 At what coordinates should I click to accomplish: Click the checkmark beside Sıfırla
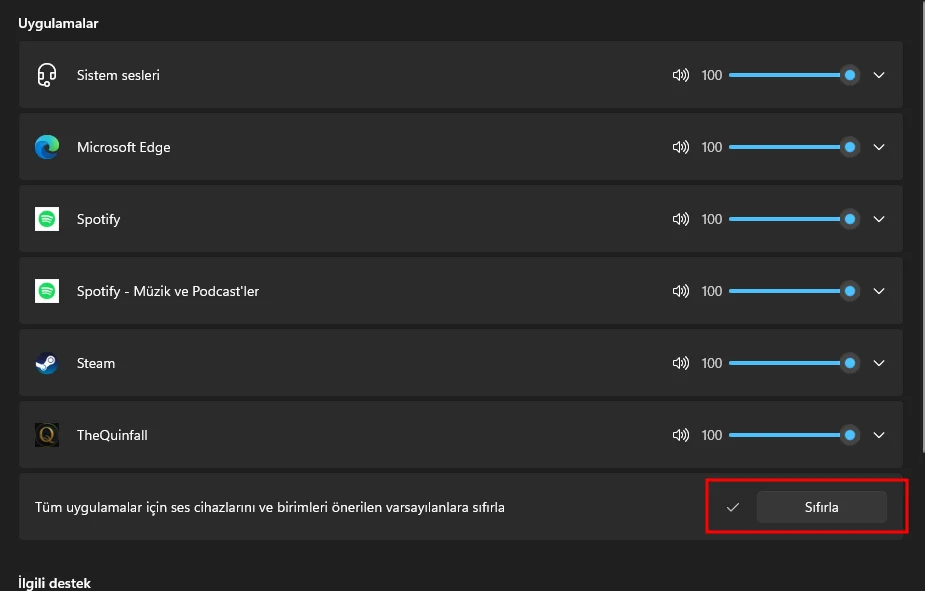tap(733, 507)
